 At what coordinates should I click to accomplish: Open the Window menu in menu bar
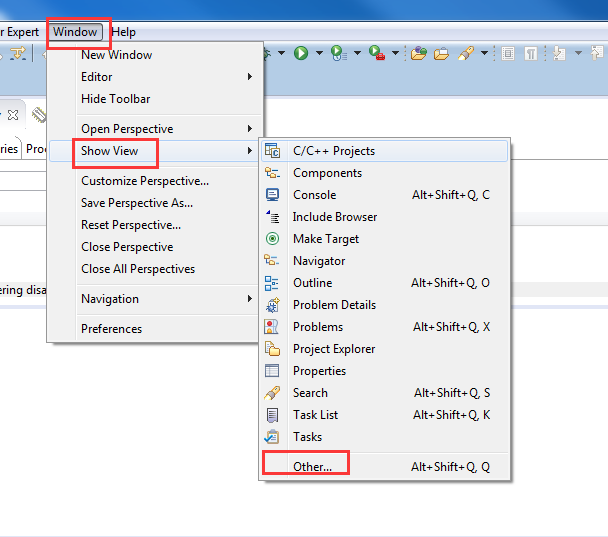click(76, 32)
